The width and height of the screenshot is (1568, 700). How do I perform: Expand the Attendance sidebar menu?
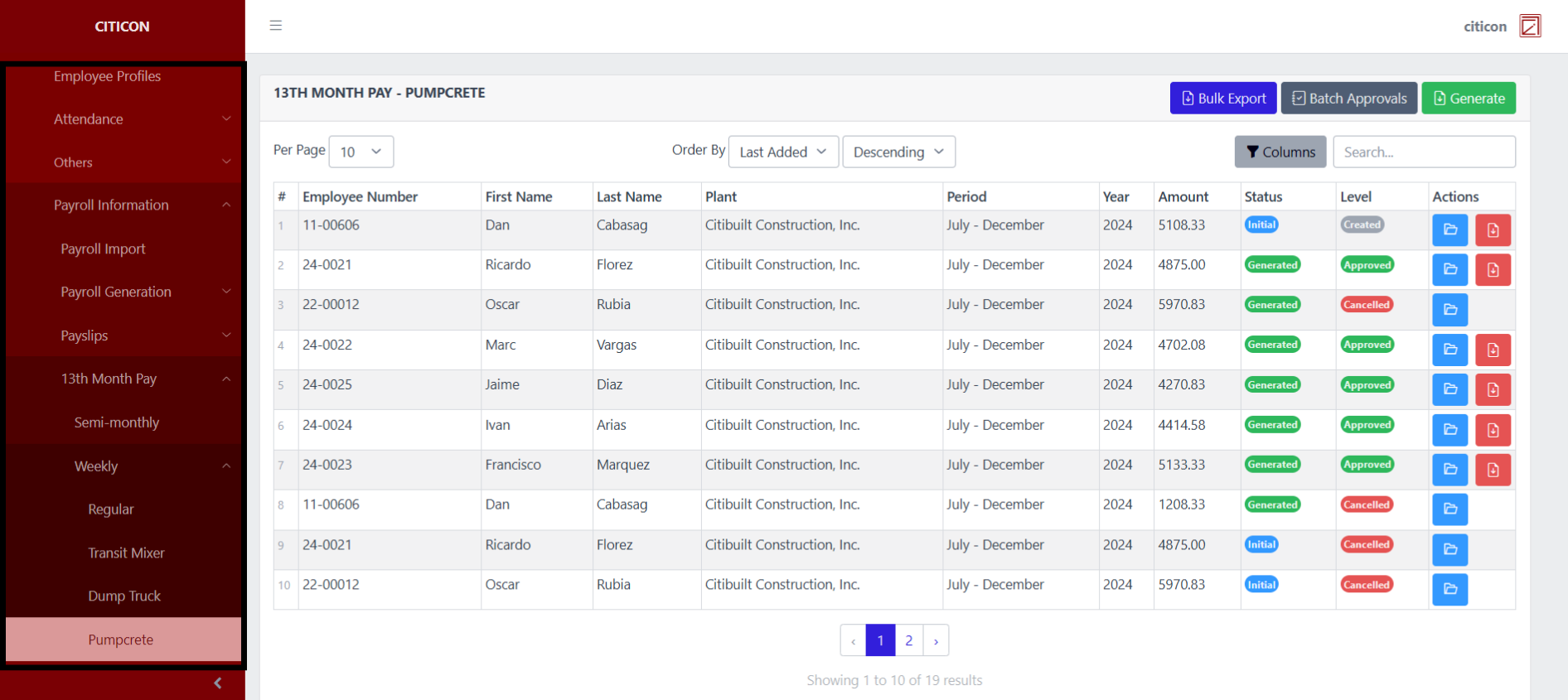pos(124,119)
